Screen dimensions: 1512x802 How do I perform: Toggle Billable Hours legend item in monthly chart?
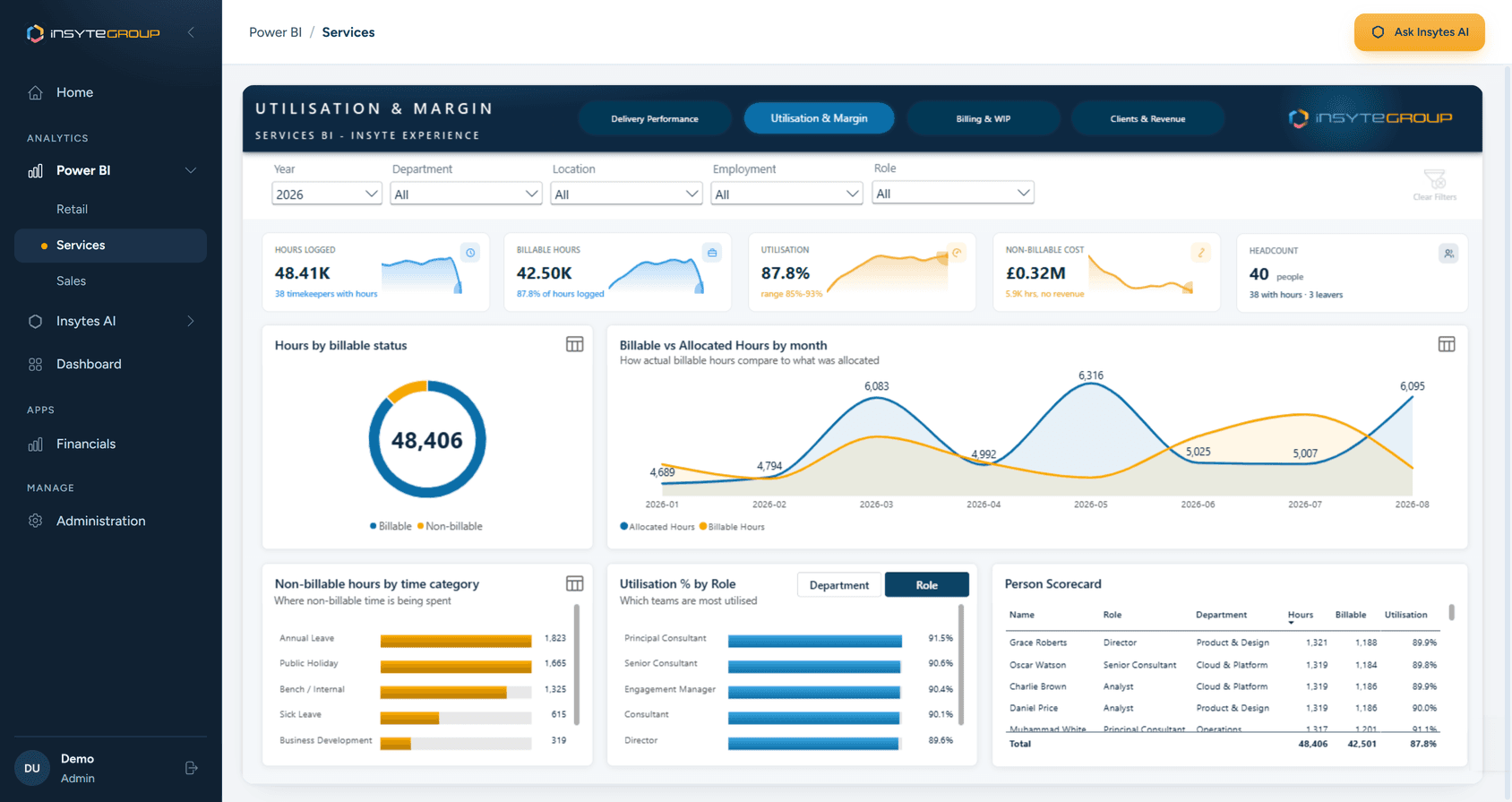[x=732, y=527]
